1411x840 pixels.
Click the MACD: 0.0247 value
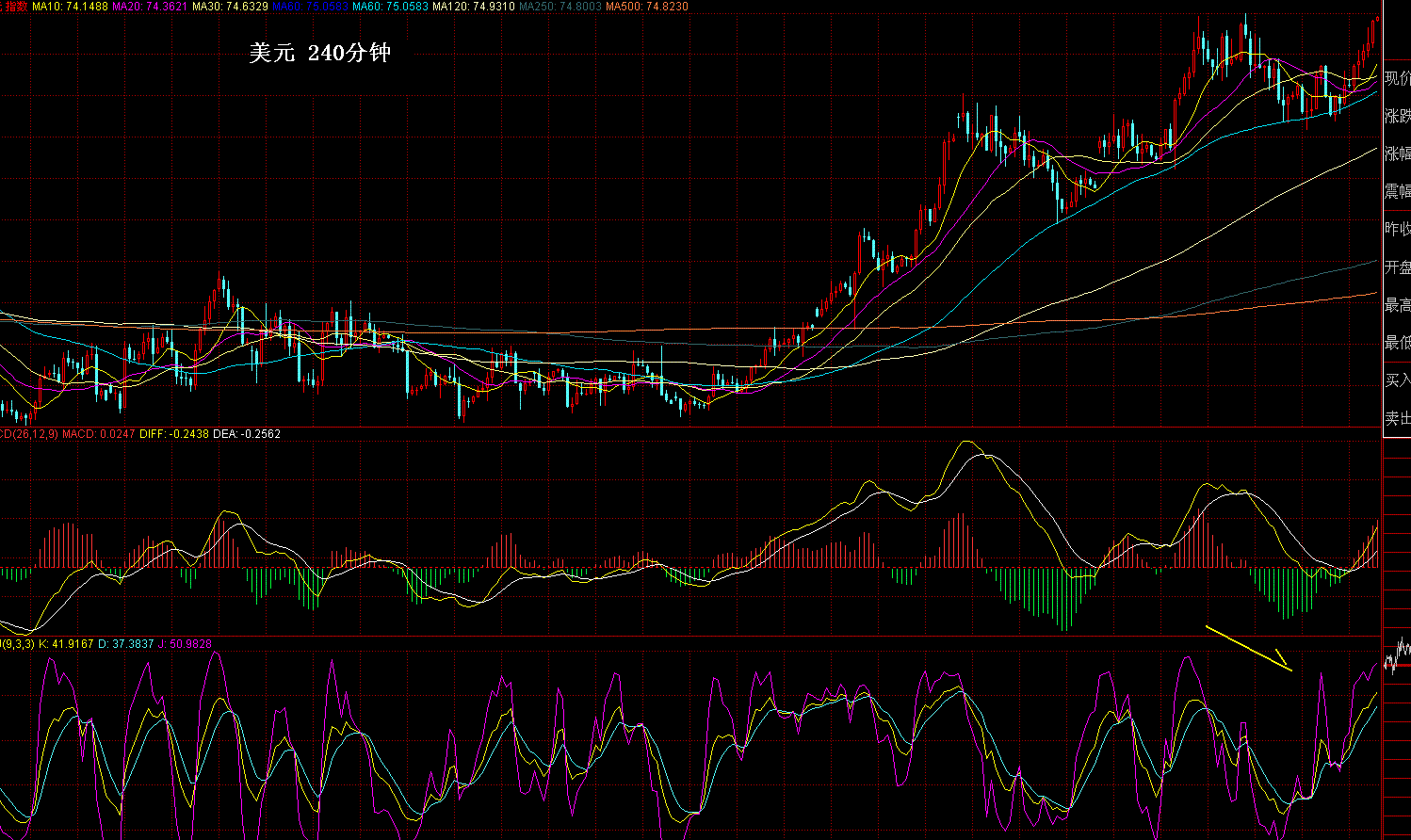coord(99,434)
